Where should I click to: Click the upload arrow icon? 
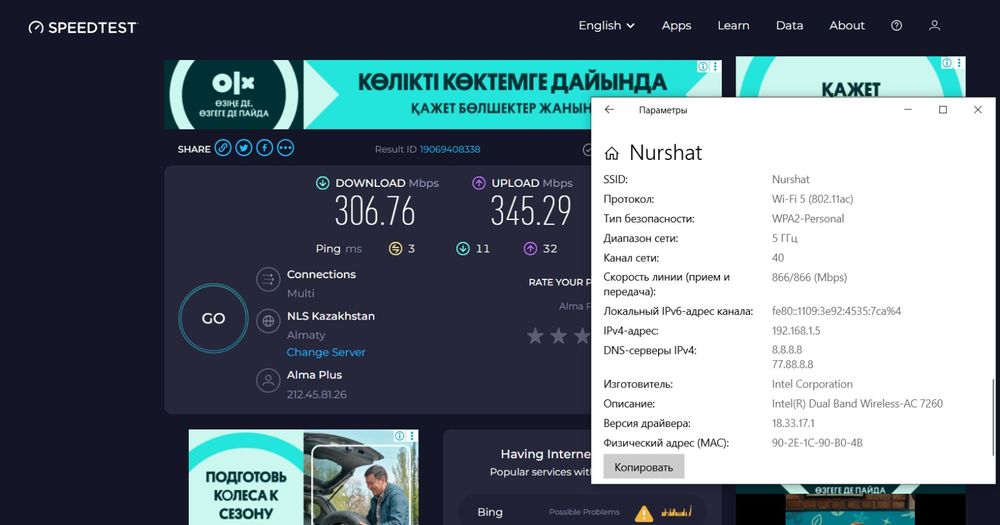(478, 183)
